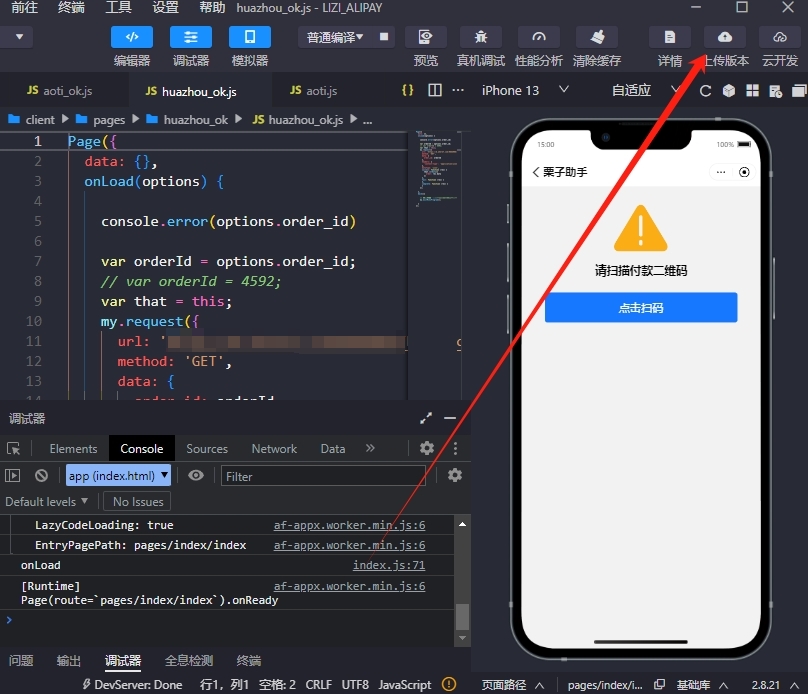Screen dimensions: 808x694
Task: Switch to the Network tab
Action: [x=274, y=449]
